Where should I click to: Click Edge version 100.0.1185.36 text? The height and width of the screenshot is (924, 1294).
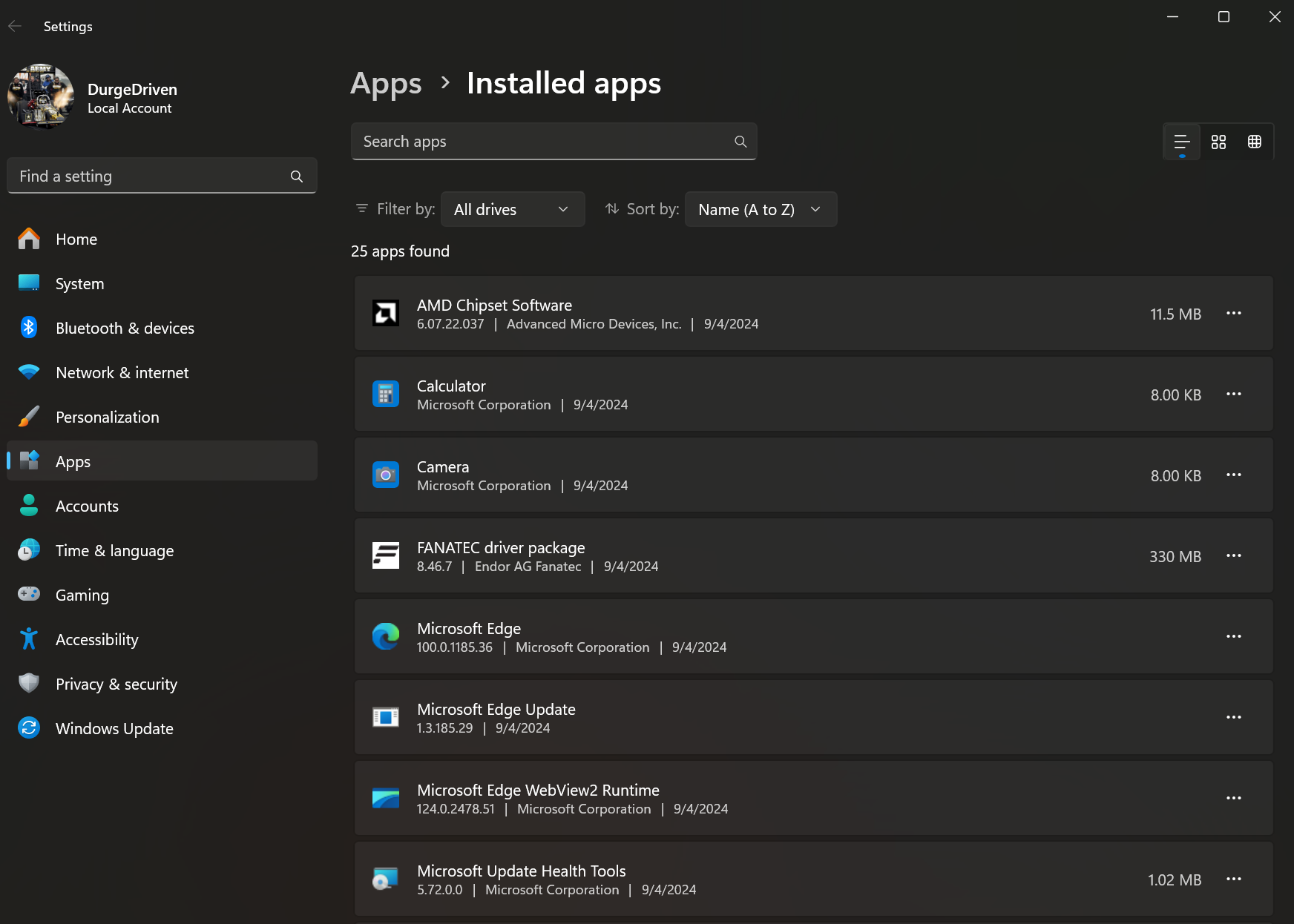coord(455,647)
